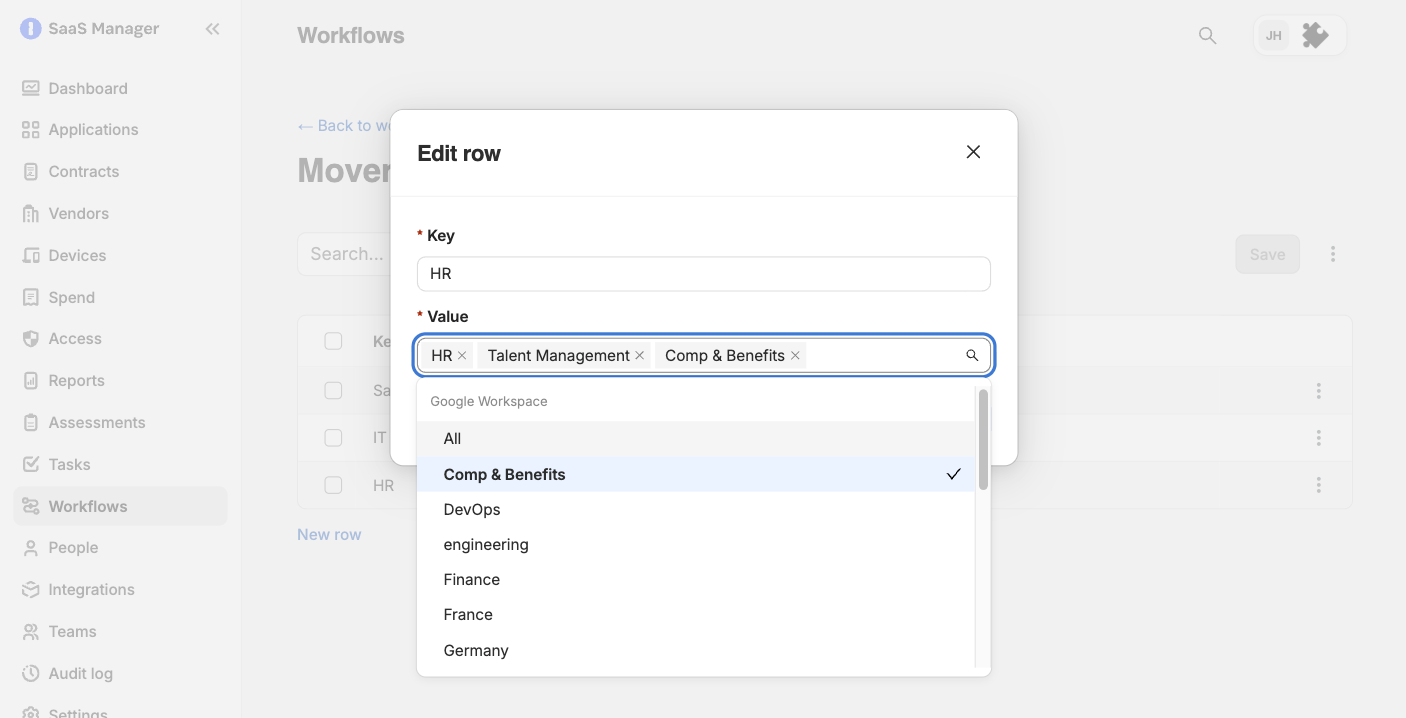Click the Teams icon in sidebar
This screenshot has height=718, width=1406.
coord(31,632)
